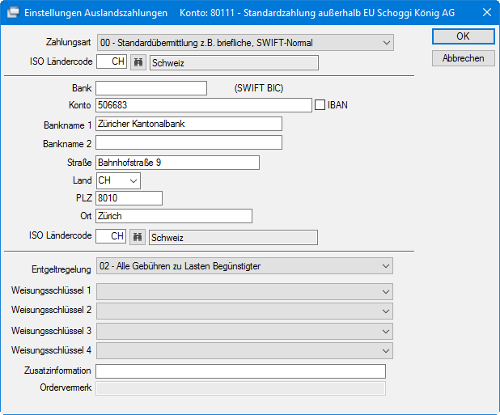Screen dimensions: 500x415
Task: Click the Bankname 1 field with Züricher Kantonalbank
Action: [189, 124]
